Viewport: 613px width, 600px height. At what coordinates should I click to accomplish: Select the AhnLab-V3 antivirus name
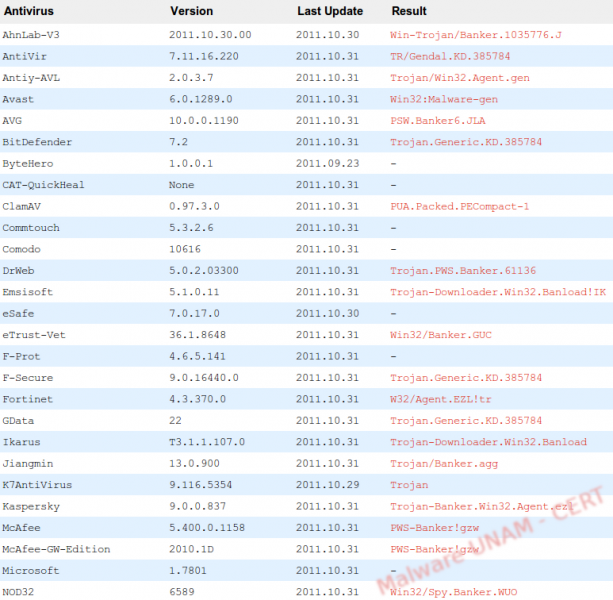tap(31, 35)
